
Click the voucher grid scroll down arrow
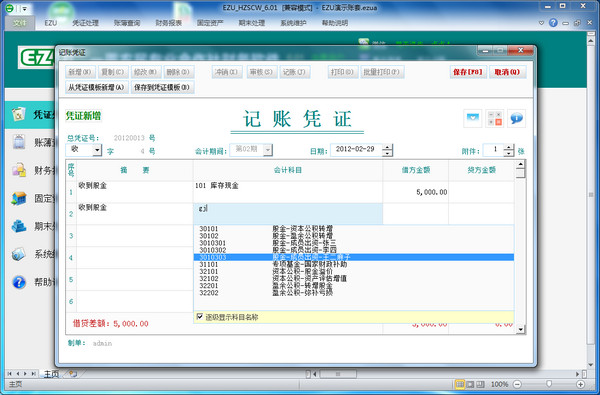click(520, 329)
